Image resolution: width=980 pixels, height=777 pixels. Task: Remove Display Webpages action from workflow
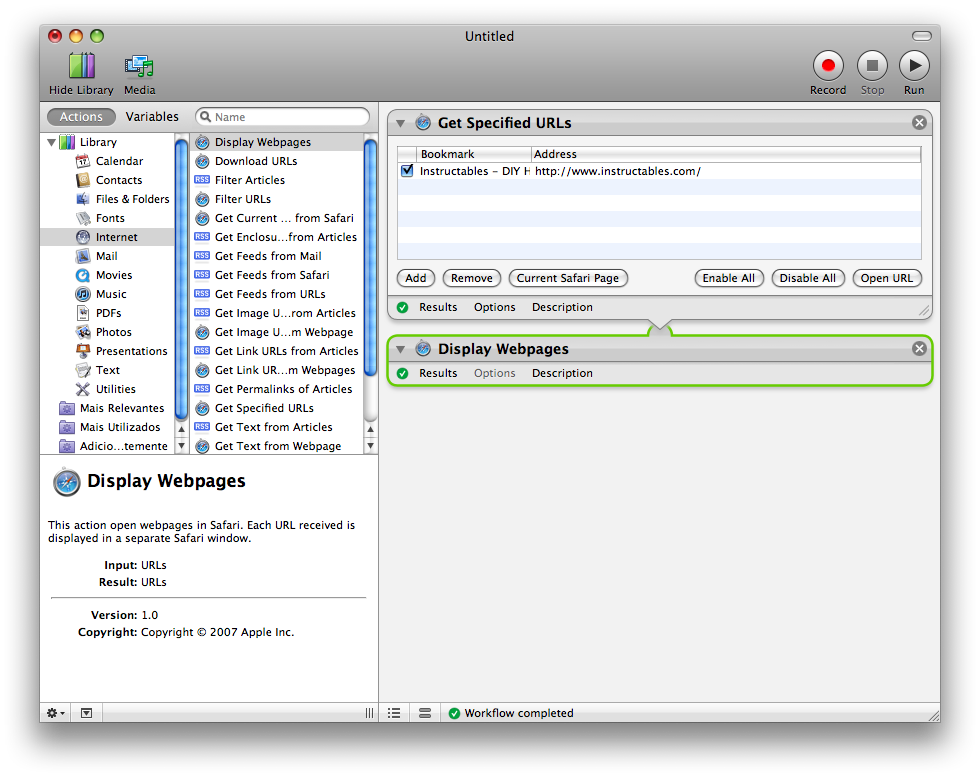coord(919,348)
